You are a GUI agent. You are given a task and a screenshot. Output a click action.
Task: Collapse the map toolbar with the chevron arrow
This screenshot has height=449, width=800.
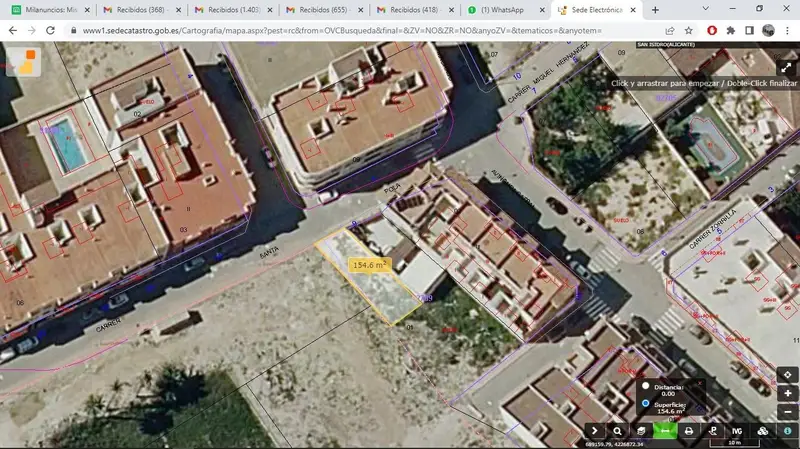(x=594, y=431)
